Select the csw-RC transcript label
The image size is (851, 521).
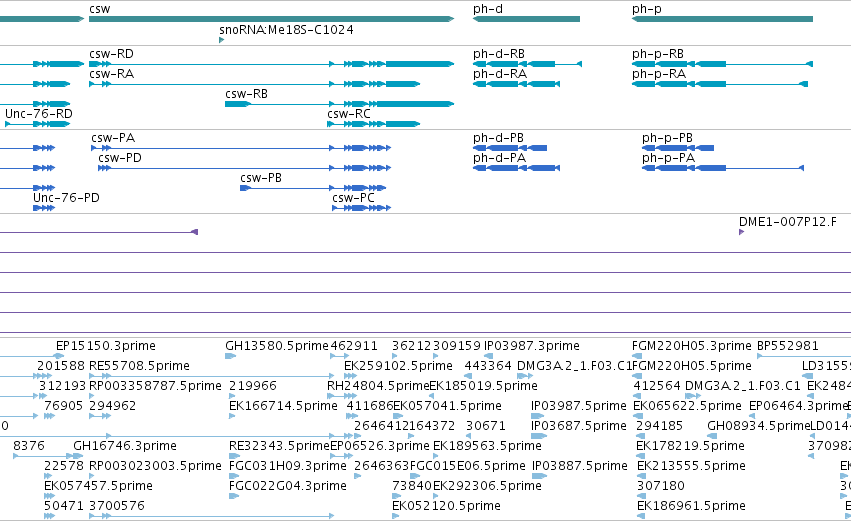pos(348,114)
